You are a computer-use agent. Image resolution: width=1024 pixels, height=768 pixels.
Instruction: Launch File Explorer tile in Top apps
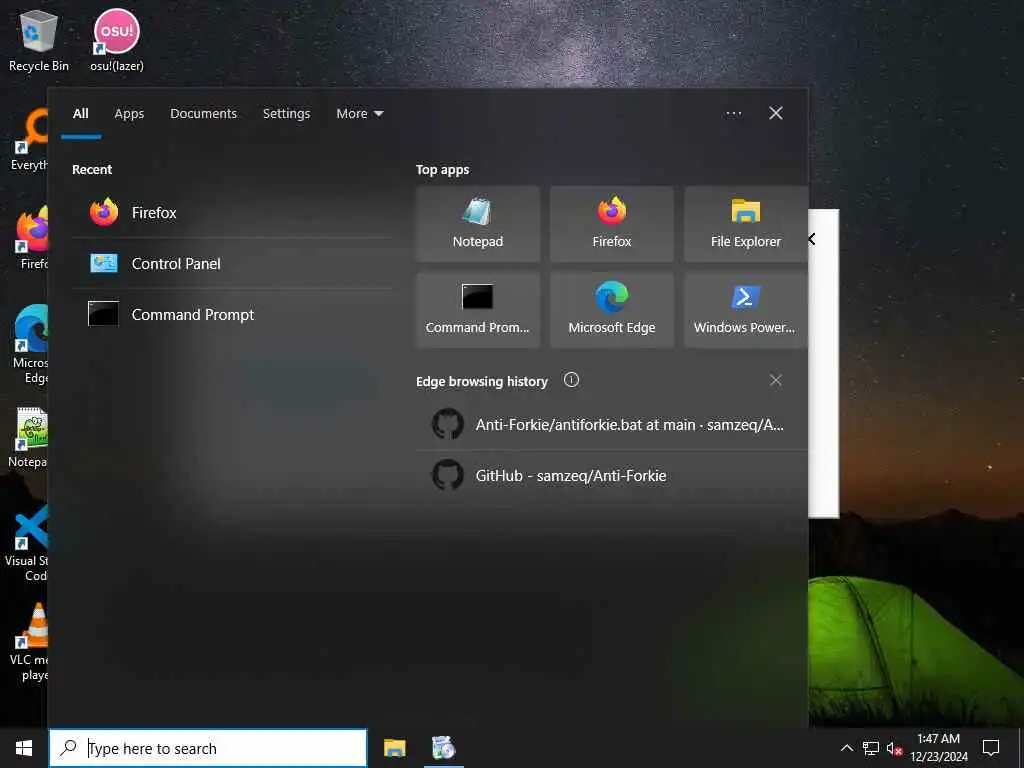click(746, 224)
